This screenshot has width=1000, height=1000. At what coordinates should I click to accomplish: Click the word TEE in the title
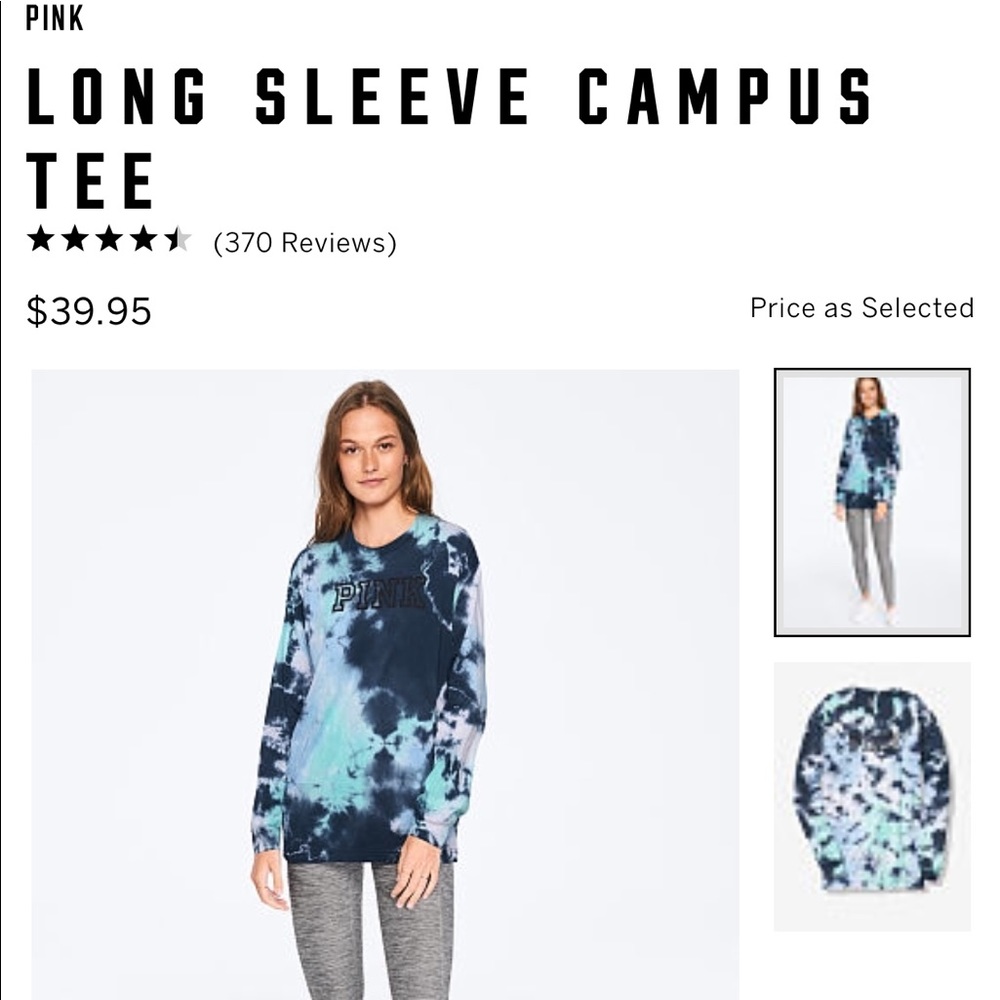coord(90,180)
